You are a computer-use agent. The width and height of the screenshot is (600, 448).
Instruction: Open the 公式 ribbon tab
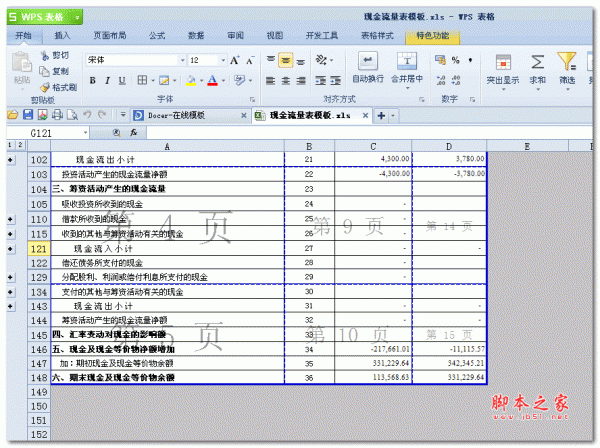(157, 36)
